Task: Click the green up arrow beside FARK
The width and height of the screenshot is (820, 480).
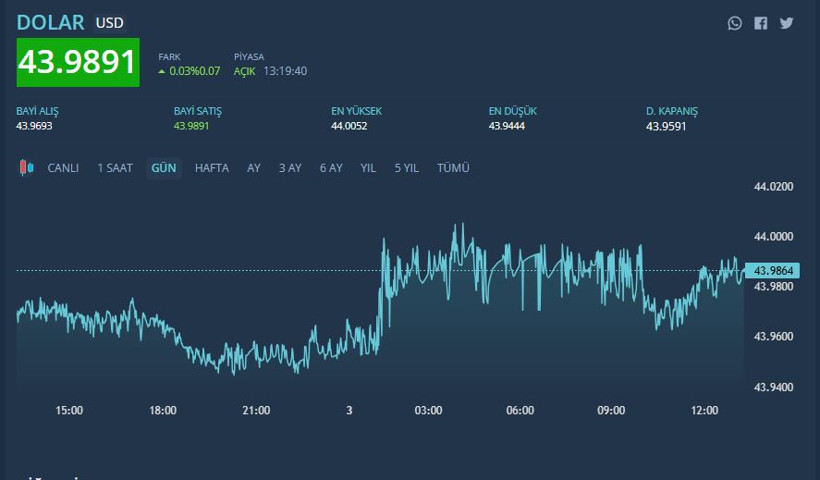Action: (162, 72)
